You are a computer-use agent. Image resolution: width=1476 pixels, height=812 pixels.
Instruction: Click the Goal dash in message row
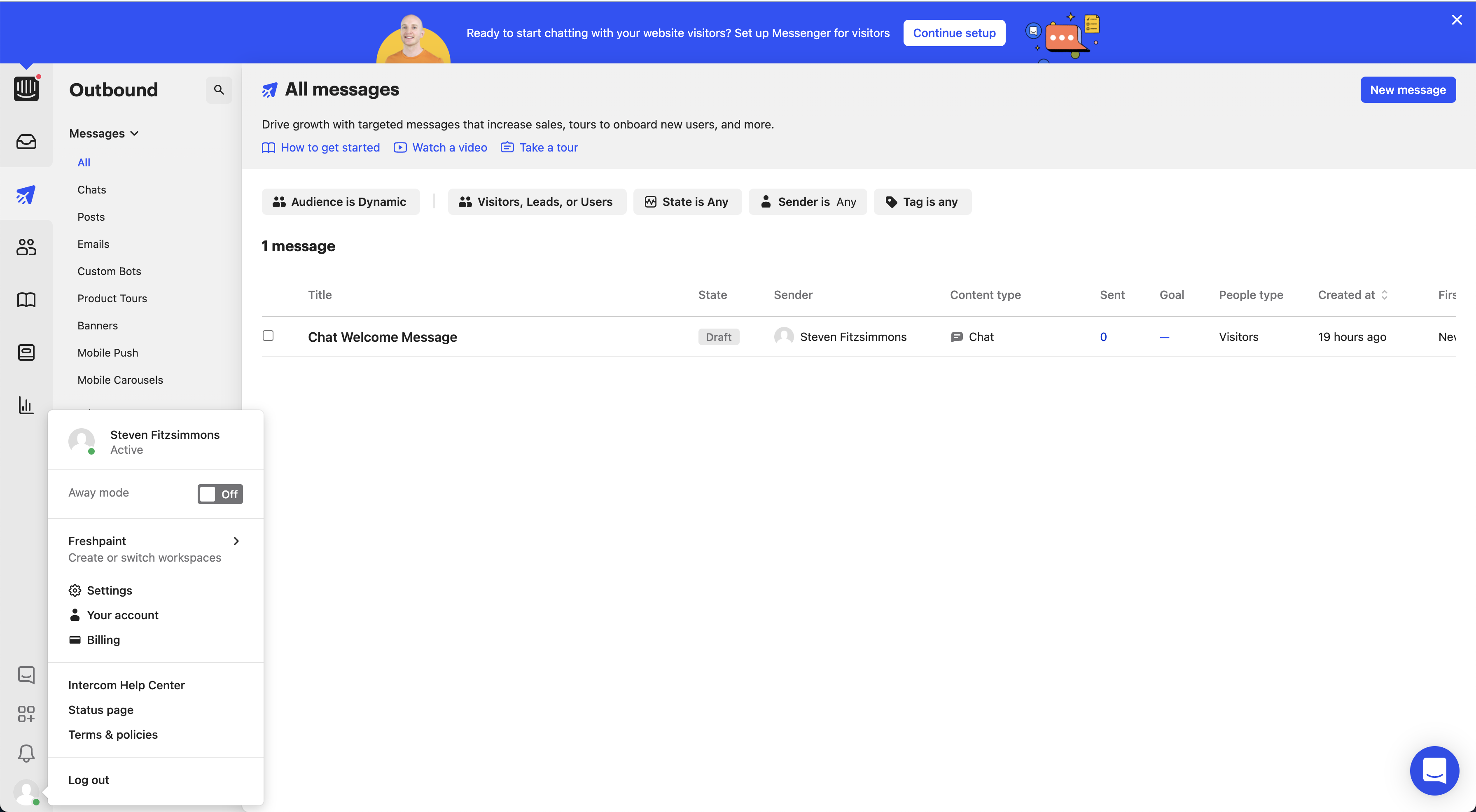(x=1164, y=337)
